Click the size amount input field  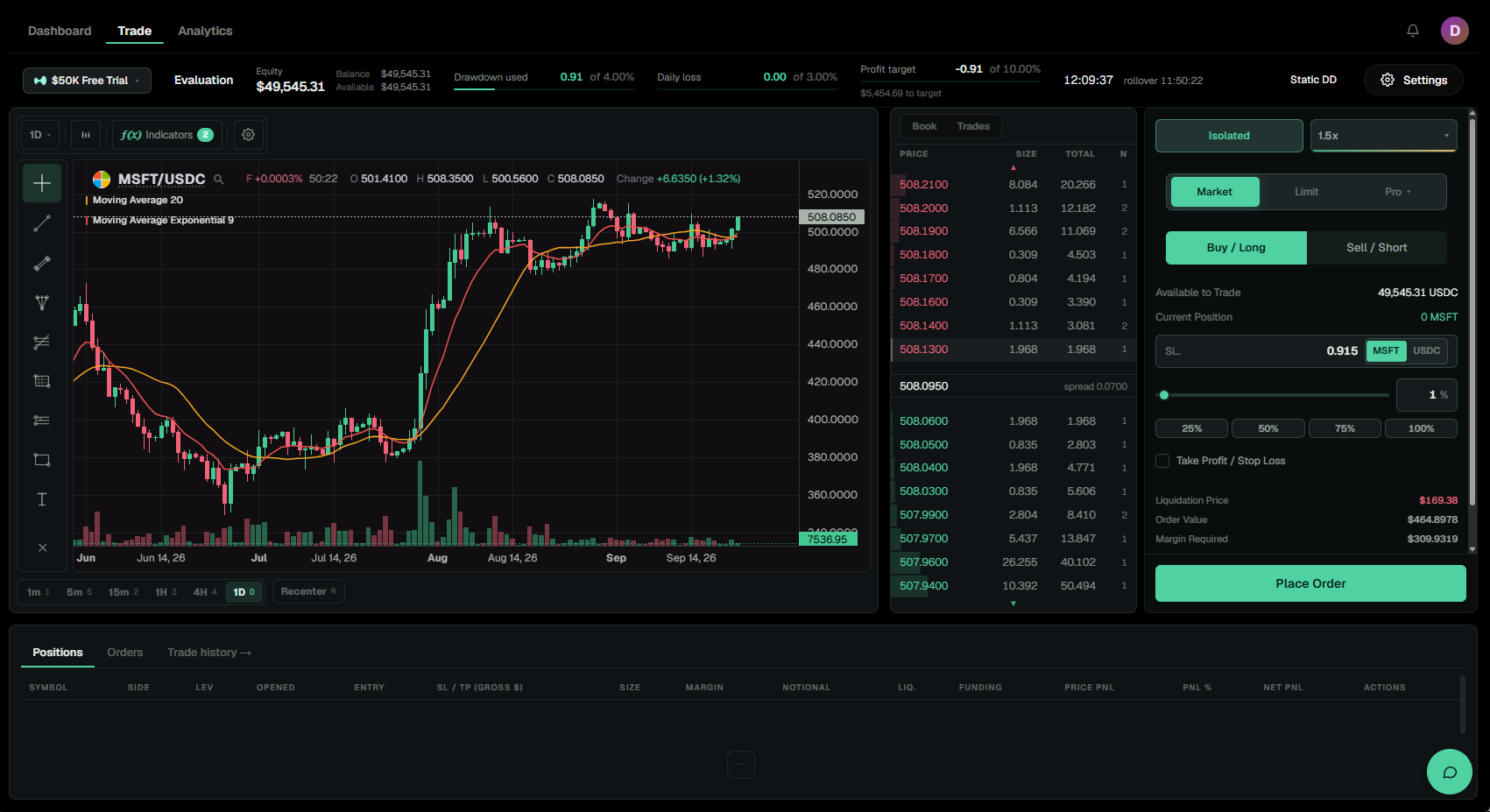1260,350
